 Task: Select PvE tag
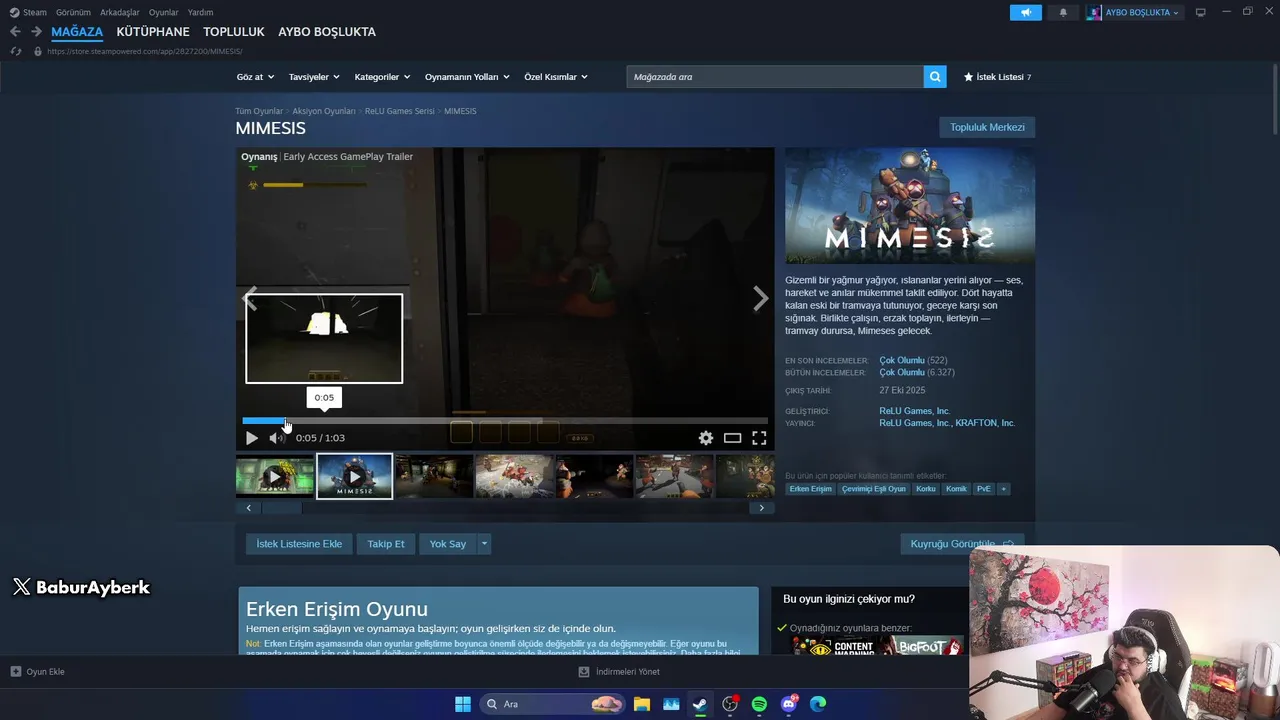pos(984,489)
